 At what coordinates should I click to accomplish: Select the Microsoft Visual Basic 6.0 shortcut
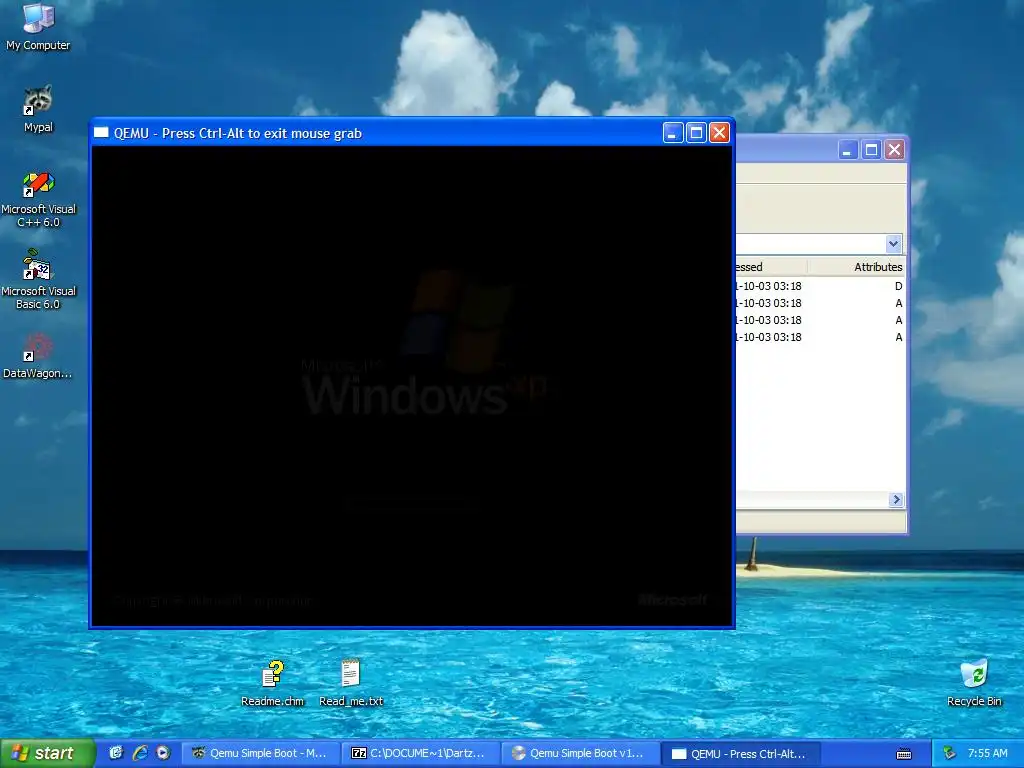tap(38, 280)
